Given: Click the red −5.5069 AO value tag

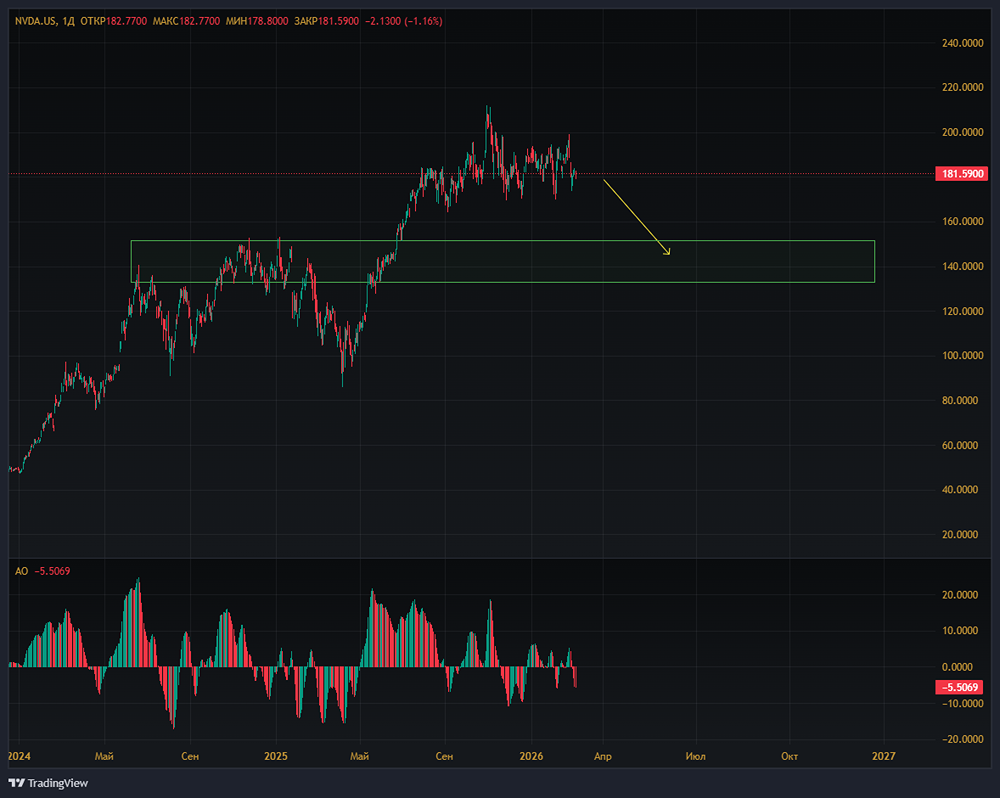Looking at the screenshot, I should click(x=961, y=687).
